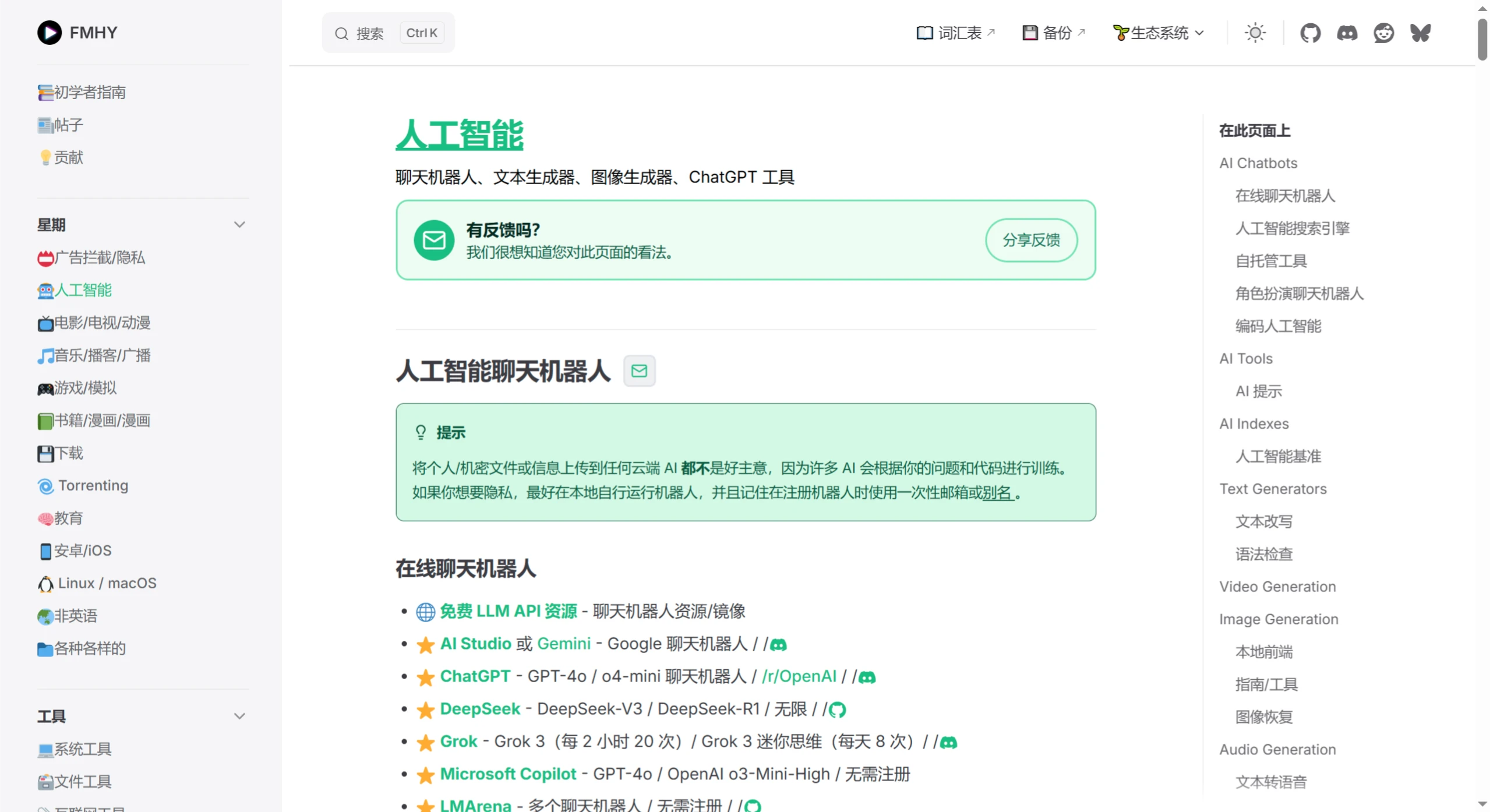The image size is (1490, 812).
Task: Jump to Image Generation in page outline
Action: 1279,620
